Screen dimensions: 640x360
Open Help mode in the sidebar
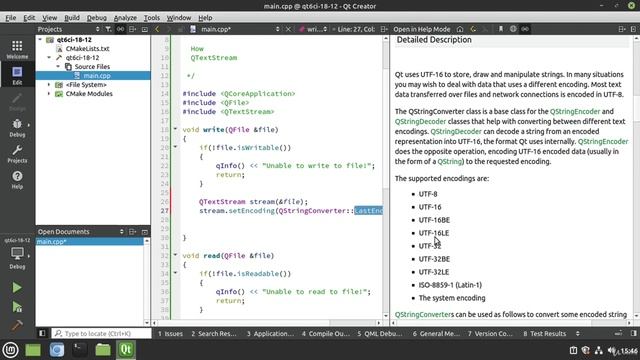click(x=17, y=180)
